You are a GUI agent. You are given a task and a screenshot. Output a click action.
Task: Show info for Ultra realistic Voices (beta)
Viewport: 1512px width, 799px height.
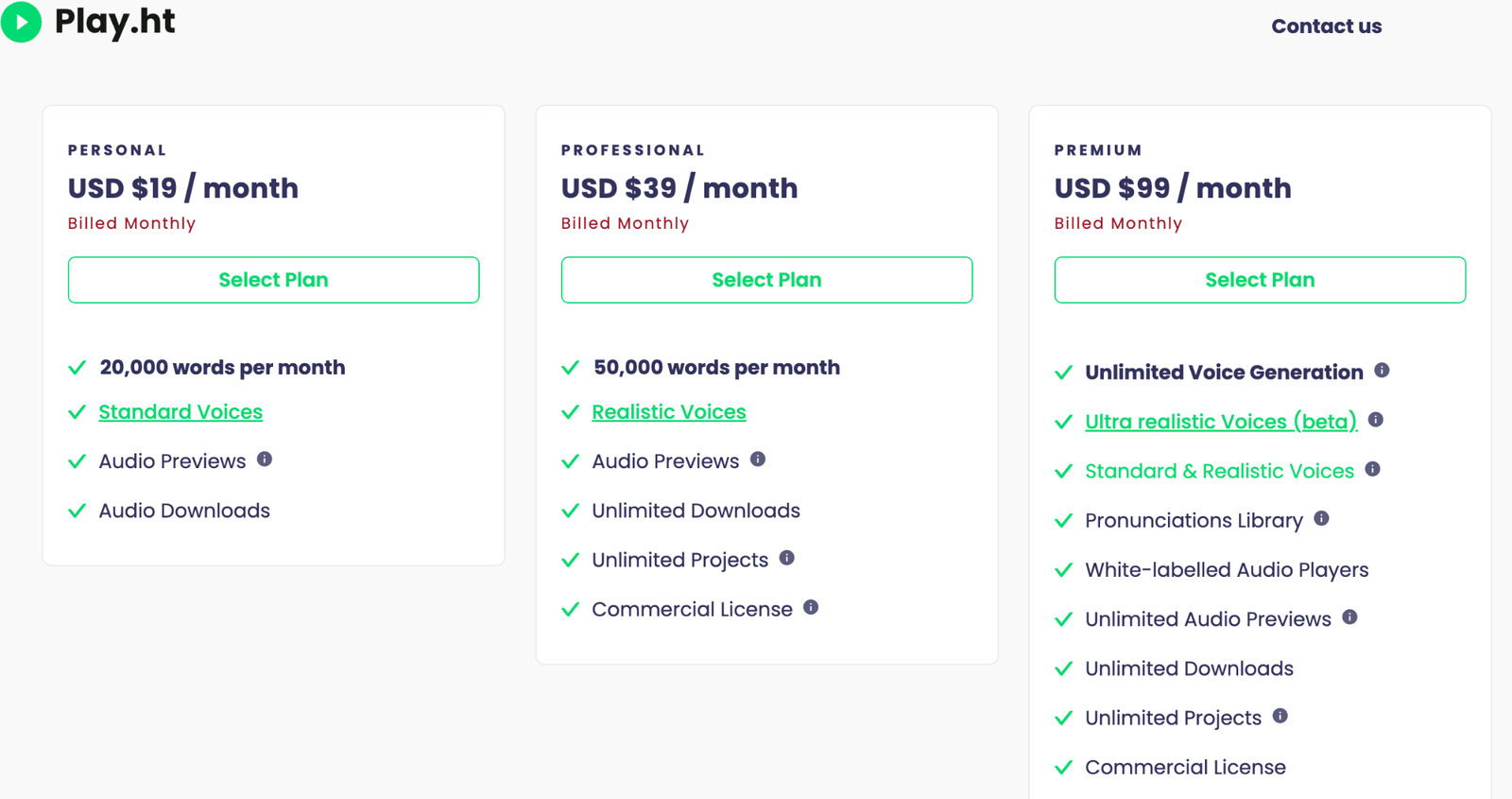click(1376, 420)
